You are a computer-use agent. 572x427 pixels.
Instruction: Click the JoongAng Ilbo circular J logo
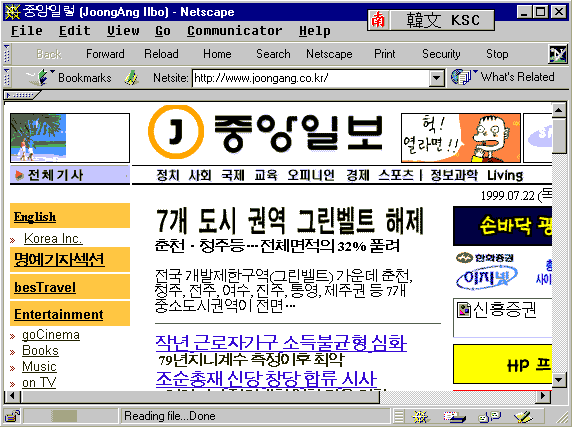pos(176,131)
